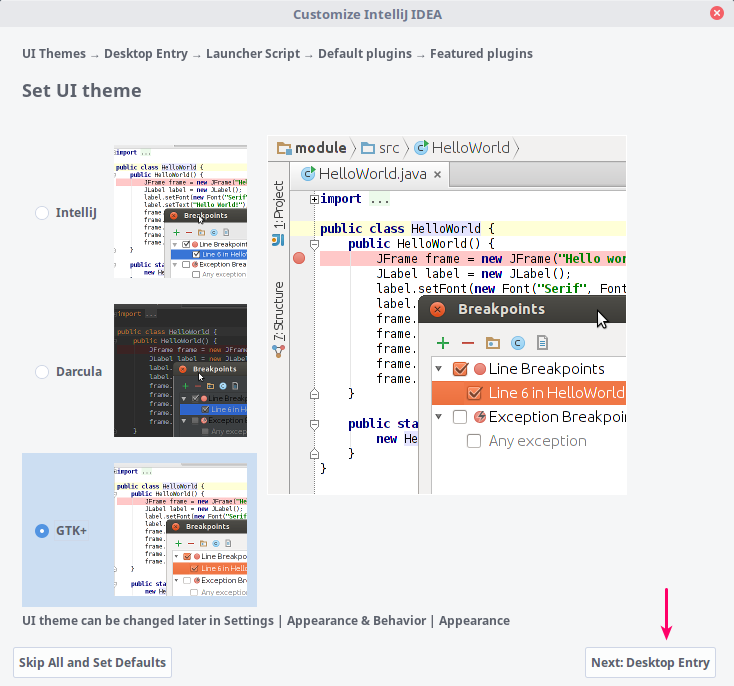Click the red minus Remove breakpoint icon
This screenshot has width=734, height=686.
pos(468,343)
